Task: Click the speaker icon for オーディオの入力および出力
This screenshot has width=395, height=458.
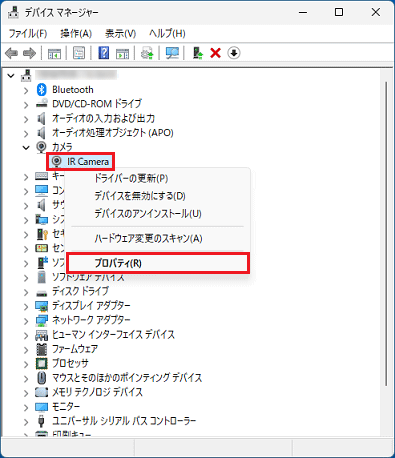Action: pyautogui.click(x=41, y=118)
